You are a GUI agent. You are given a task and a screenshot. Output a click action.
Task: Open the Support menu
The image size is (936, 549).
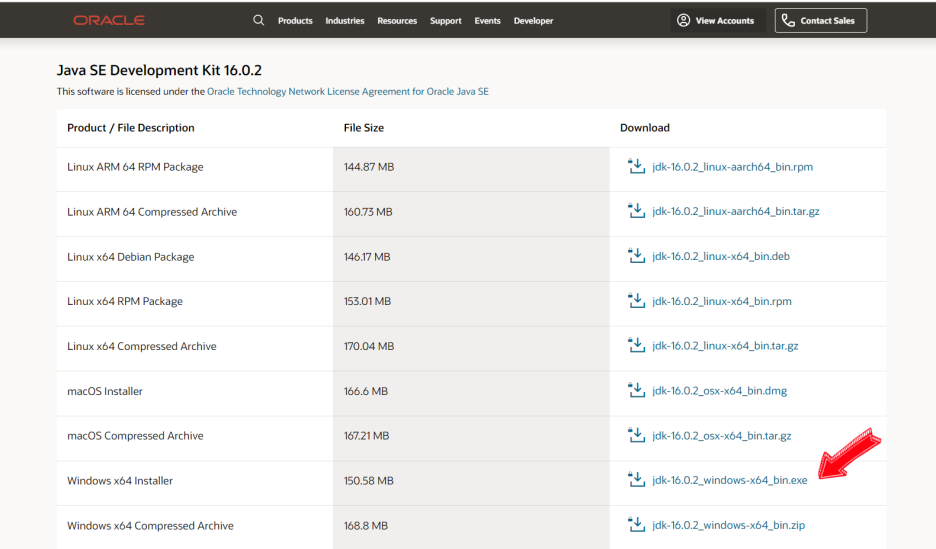coord(446,21)
